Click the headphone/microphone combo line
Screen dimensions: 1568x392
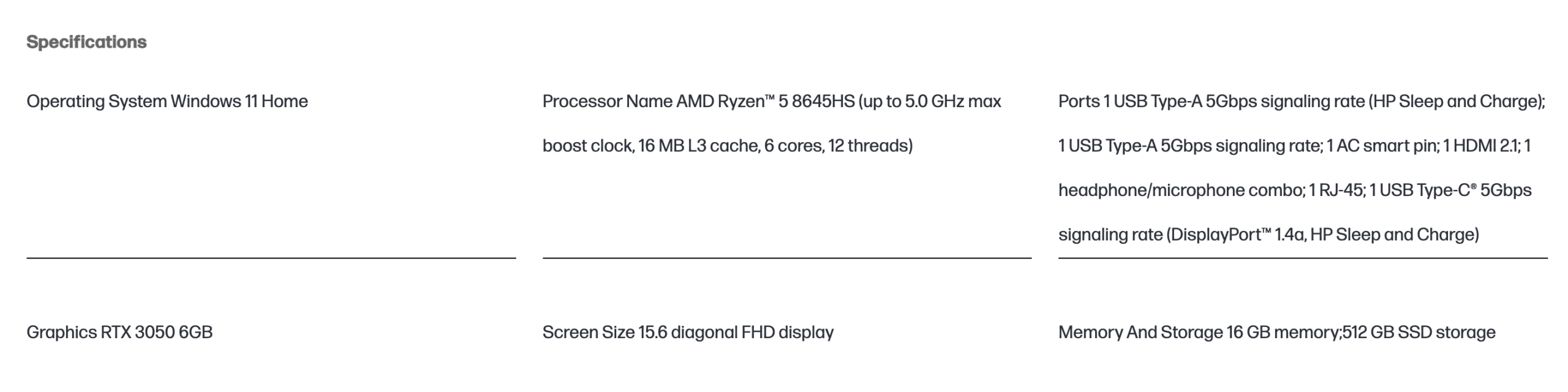tap(1295, 190)
